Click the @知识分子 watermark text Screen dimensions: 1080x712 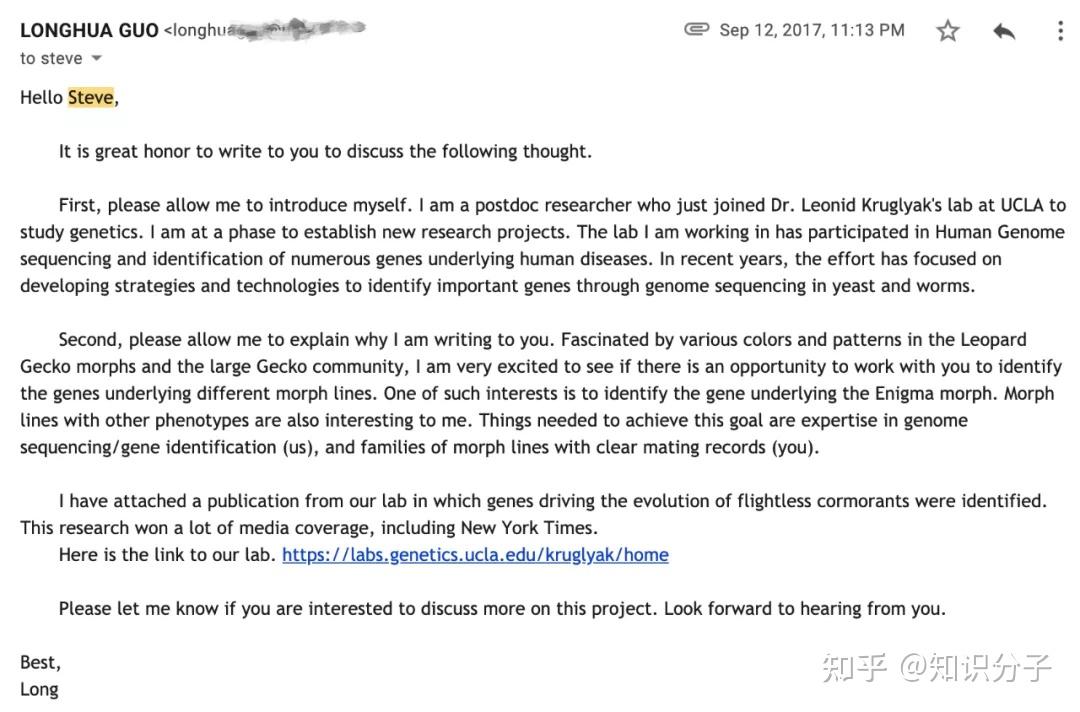tap(975, 668)
